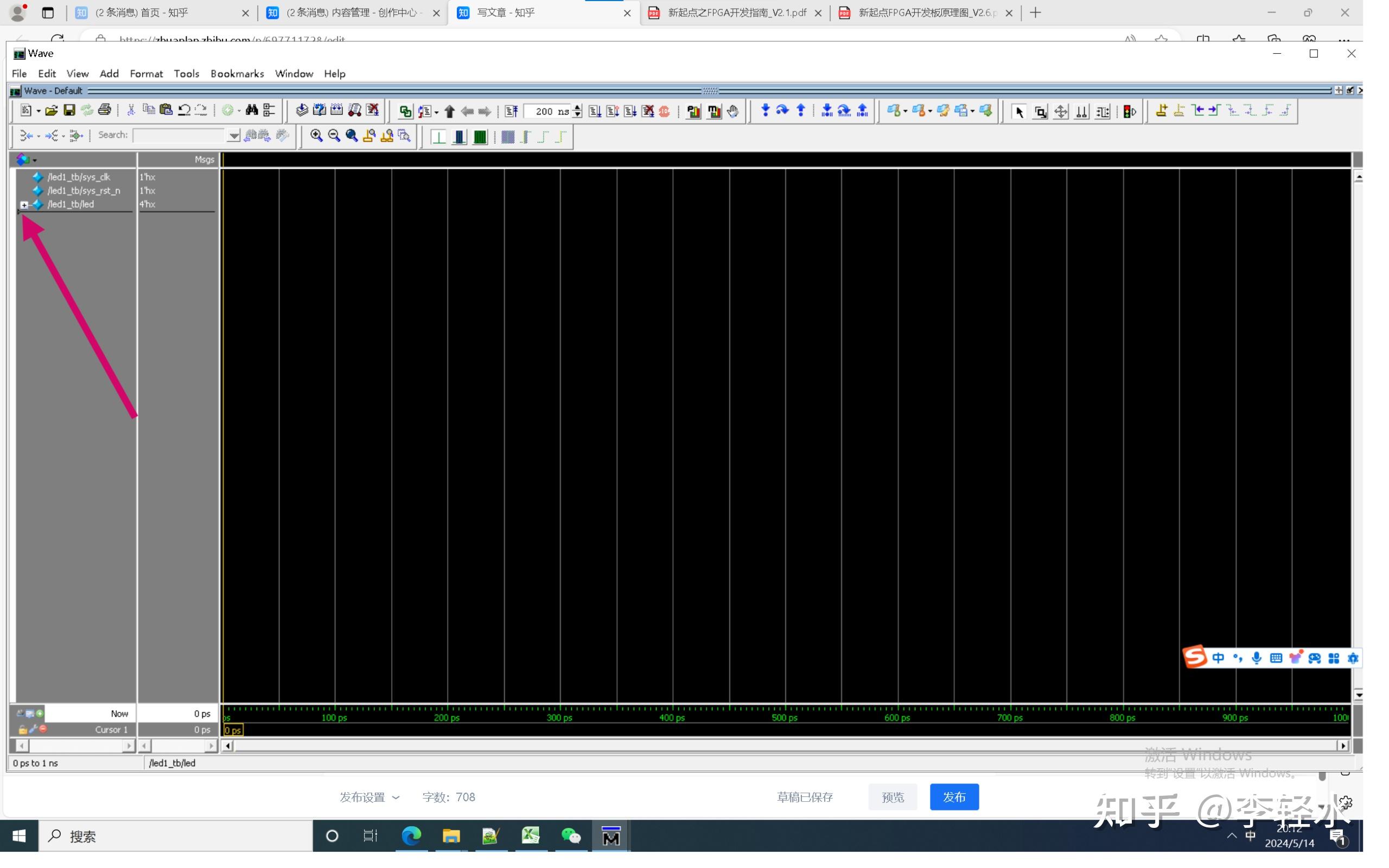Viewport: 1389px width, 868px height.
Task: Activate the Zoom Mode rectangle tool
Action: (x=1040, y=111)
